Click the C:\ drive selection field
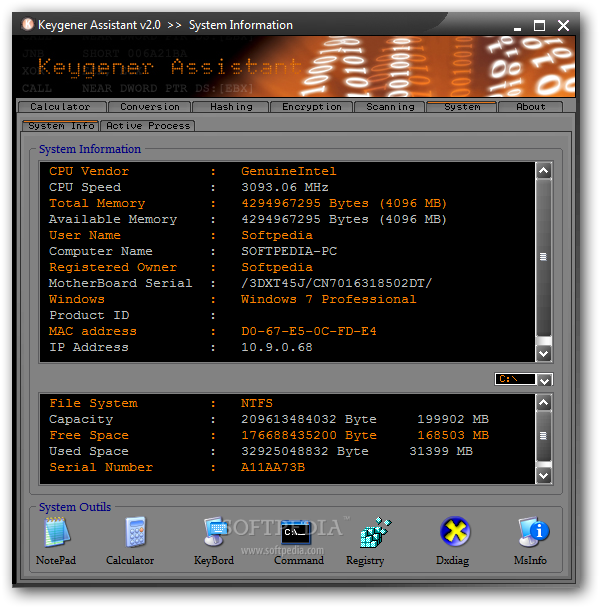600x608 pixels. [515, 379]
